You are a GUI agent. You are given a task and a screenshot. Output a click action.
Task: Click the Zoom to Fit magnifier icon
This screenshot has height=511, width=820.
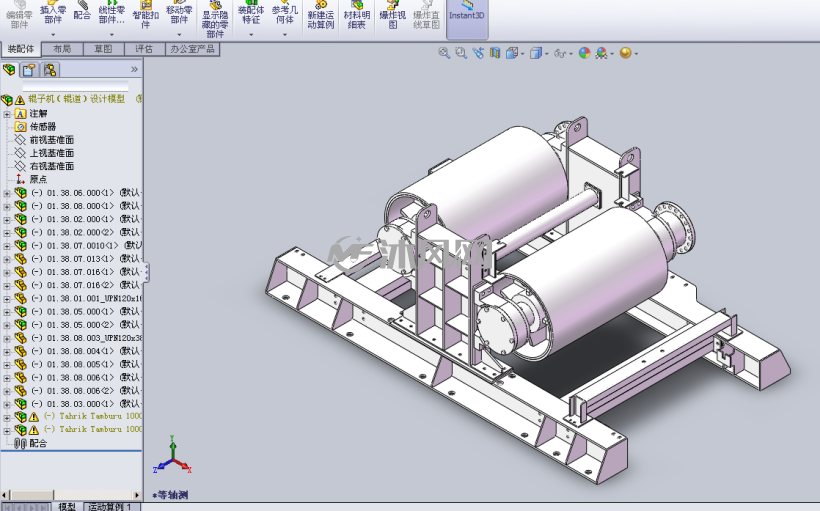click(x=444, y=53)
